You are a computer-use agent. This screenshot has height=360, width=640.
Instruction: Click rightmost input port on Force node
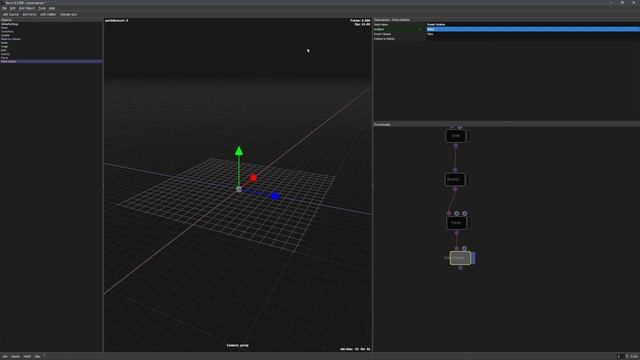point(464,213)
